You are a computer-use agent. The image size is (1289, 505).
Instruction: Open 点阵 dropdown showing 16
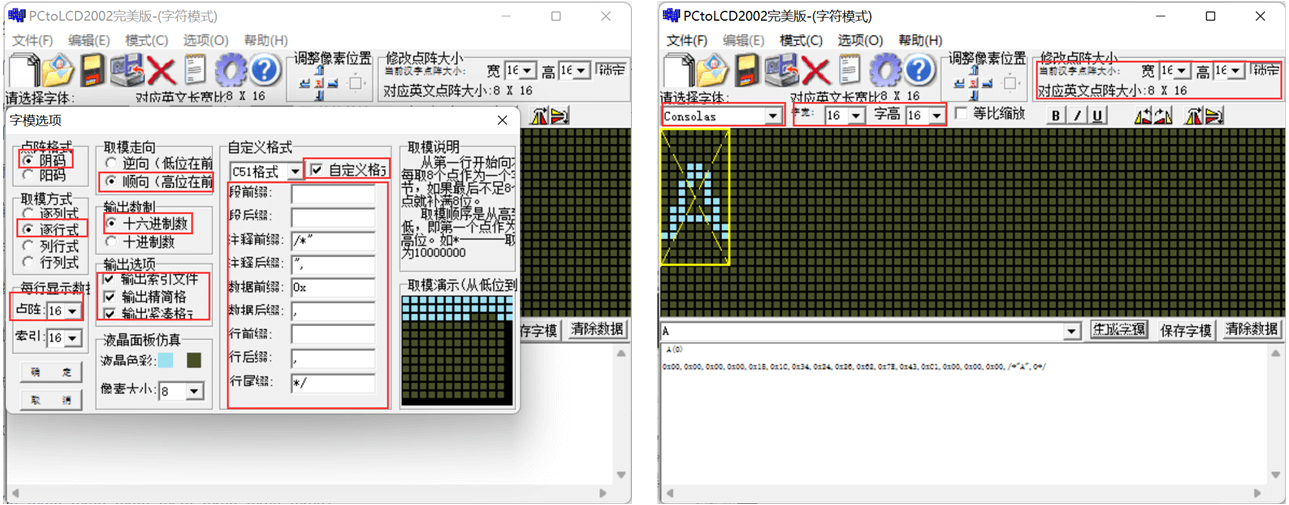[73, 313]
